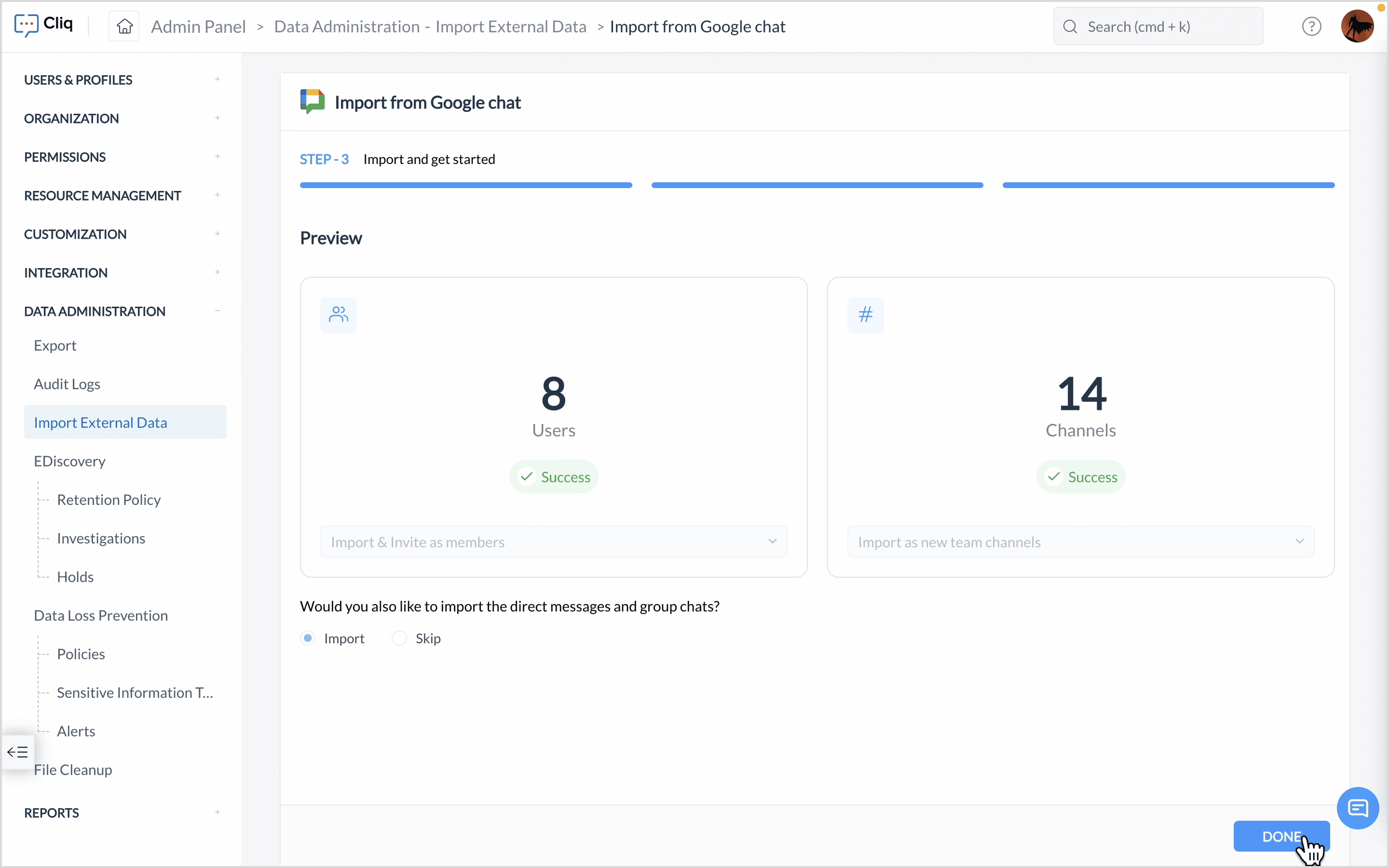This screenshot has height=868, width=1389.
Task: Open the chat support bubble icon
Action: 1358,808
